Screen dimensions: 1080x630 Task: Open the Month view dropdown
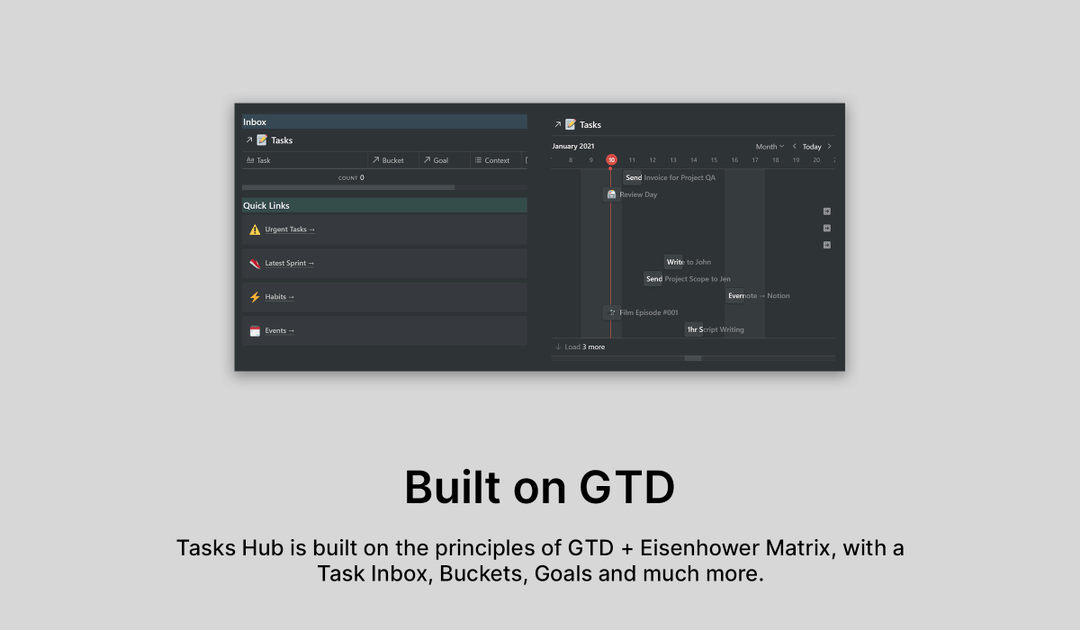768,146
